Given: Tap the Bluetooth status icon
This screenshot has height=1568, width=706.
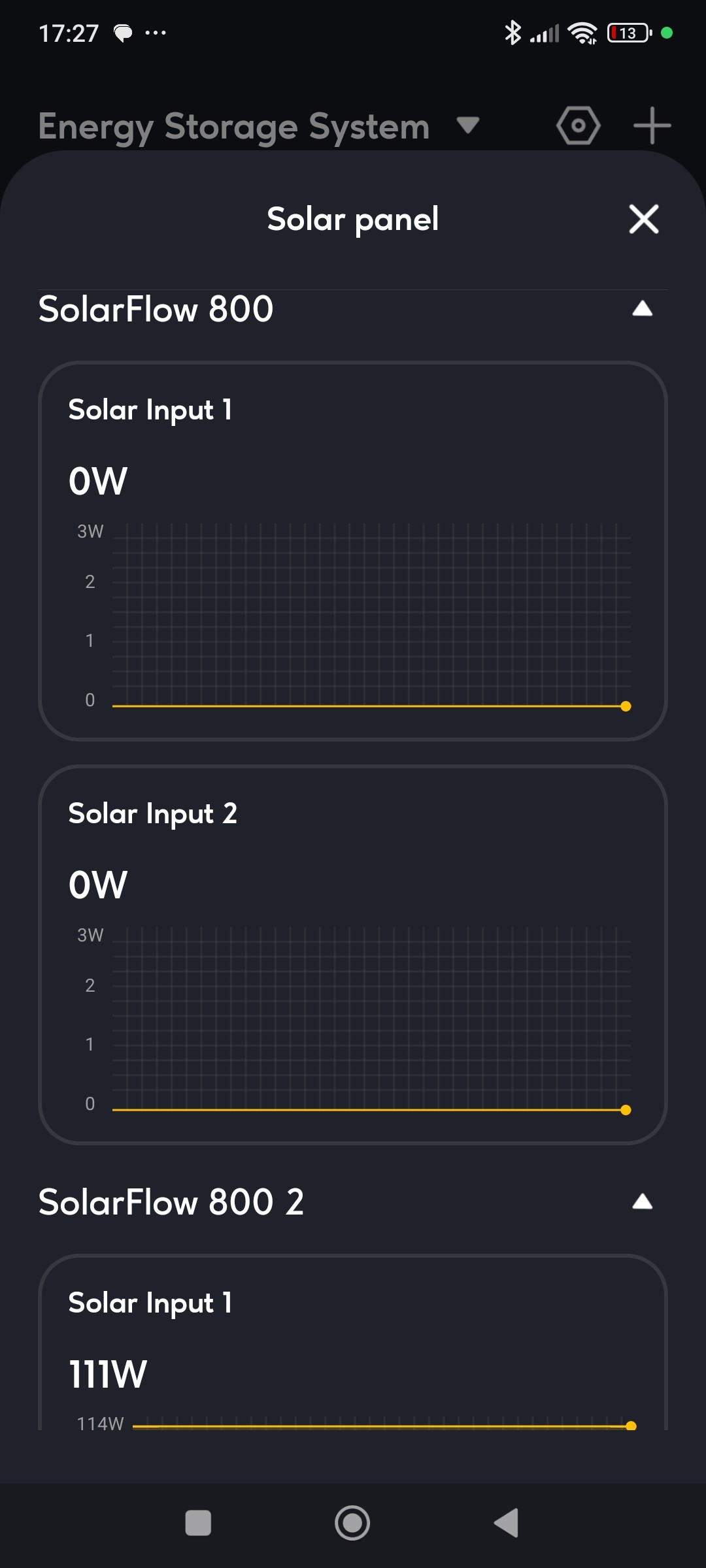Looking at the screenshot, I should pos(513,33).
